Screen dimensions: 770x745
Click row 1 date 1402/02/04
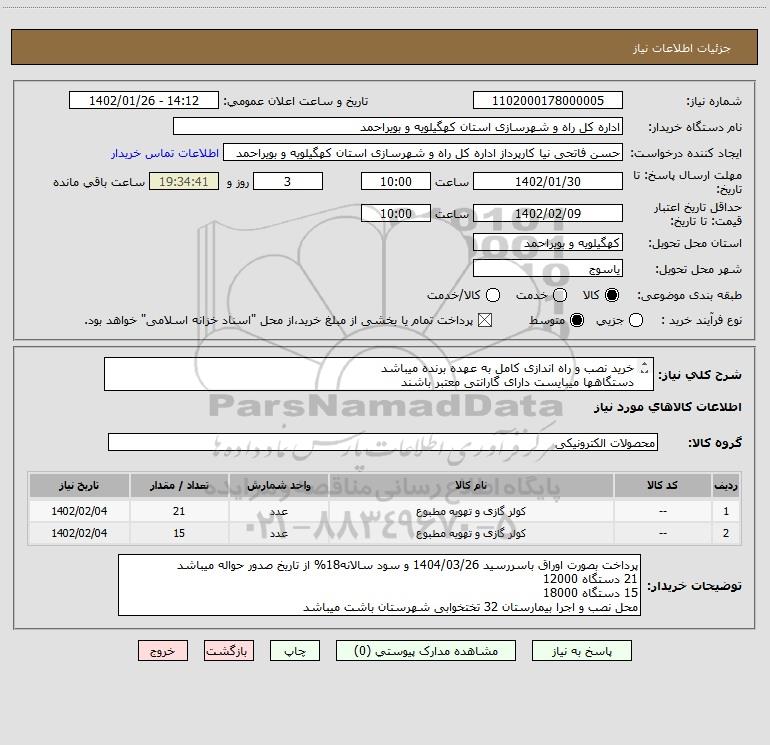(x=79, y=511)
